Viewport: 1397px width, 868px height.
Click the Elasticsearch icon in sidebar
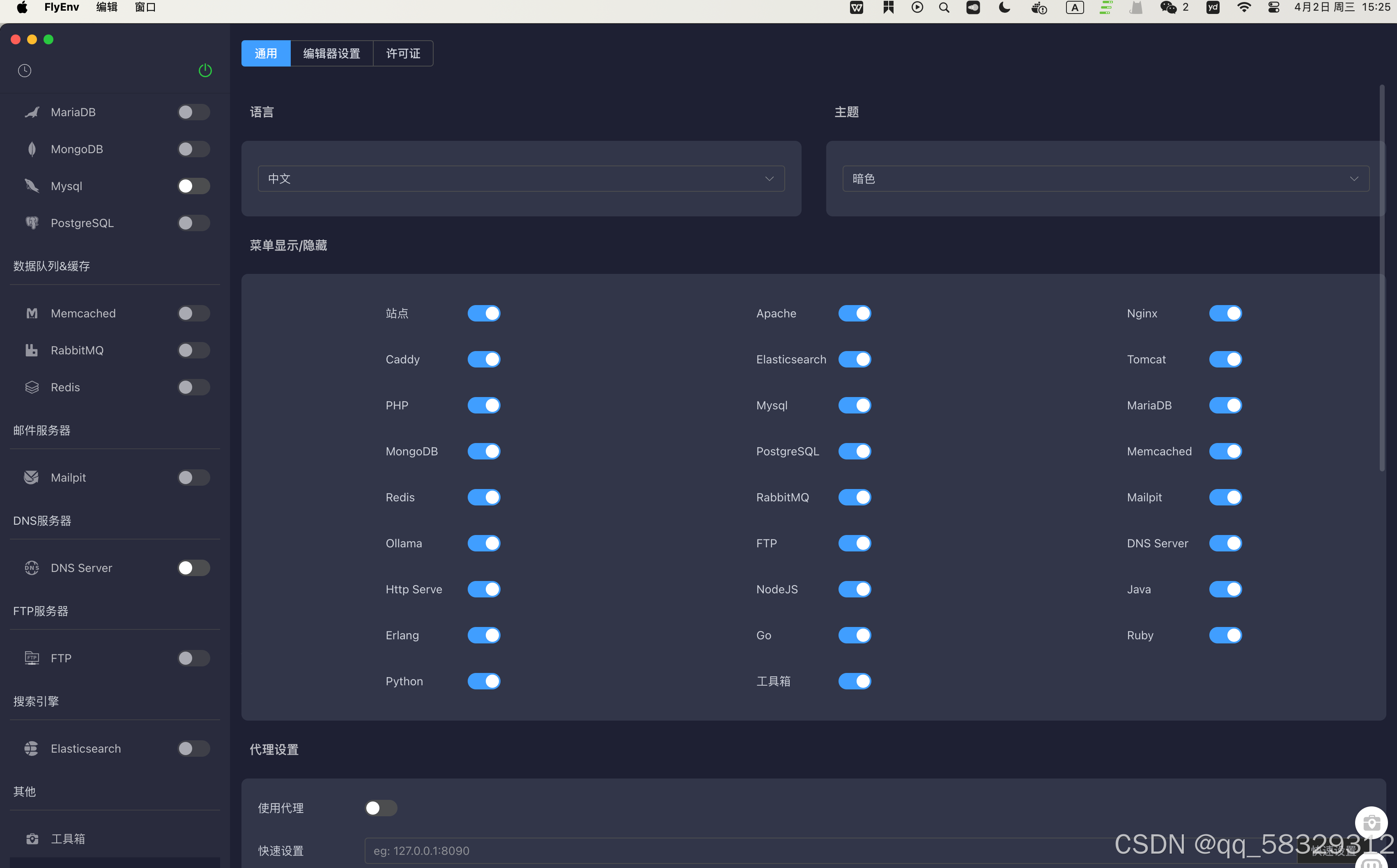(32, 748)
